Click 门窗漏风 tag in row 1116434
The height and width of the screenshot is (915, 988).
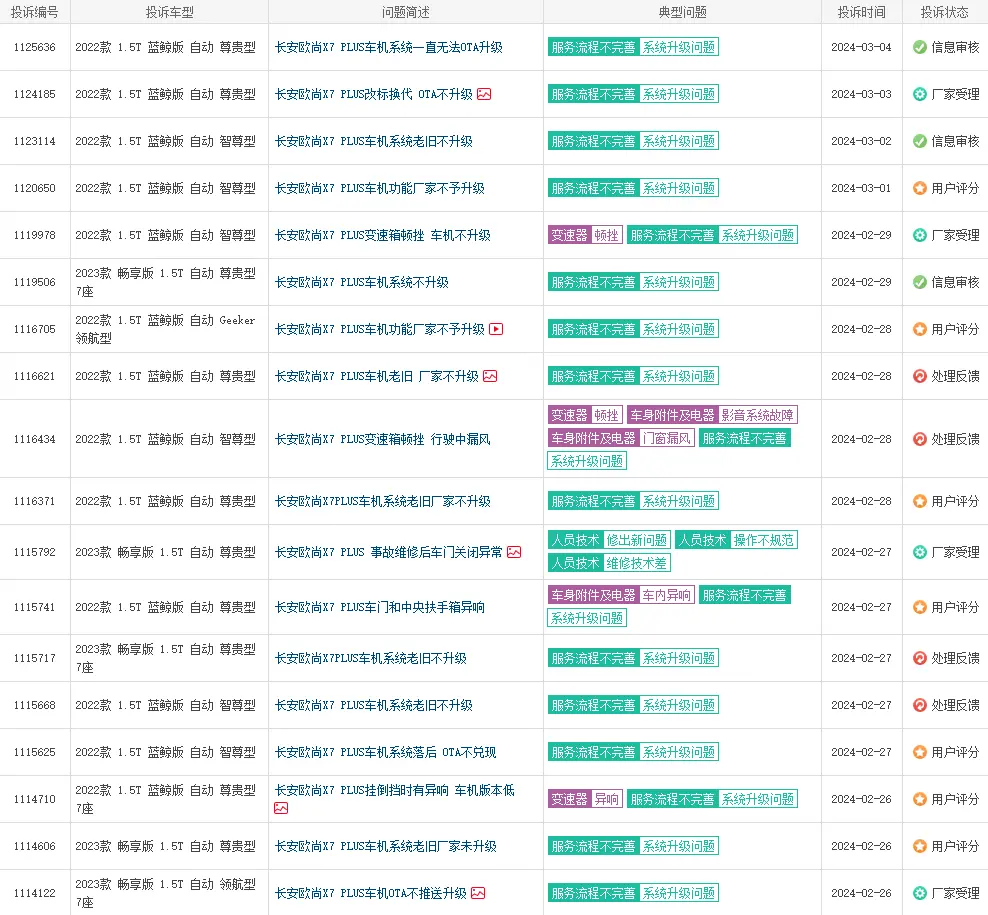pos(667,439)
